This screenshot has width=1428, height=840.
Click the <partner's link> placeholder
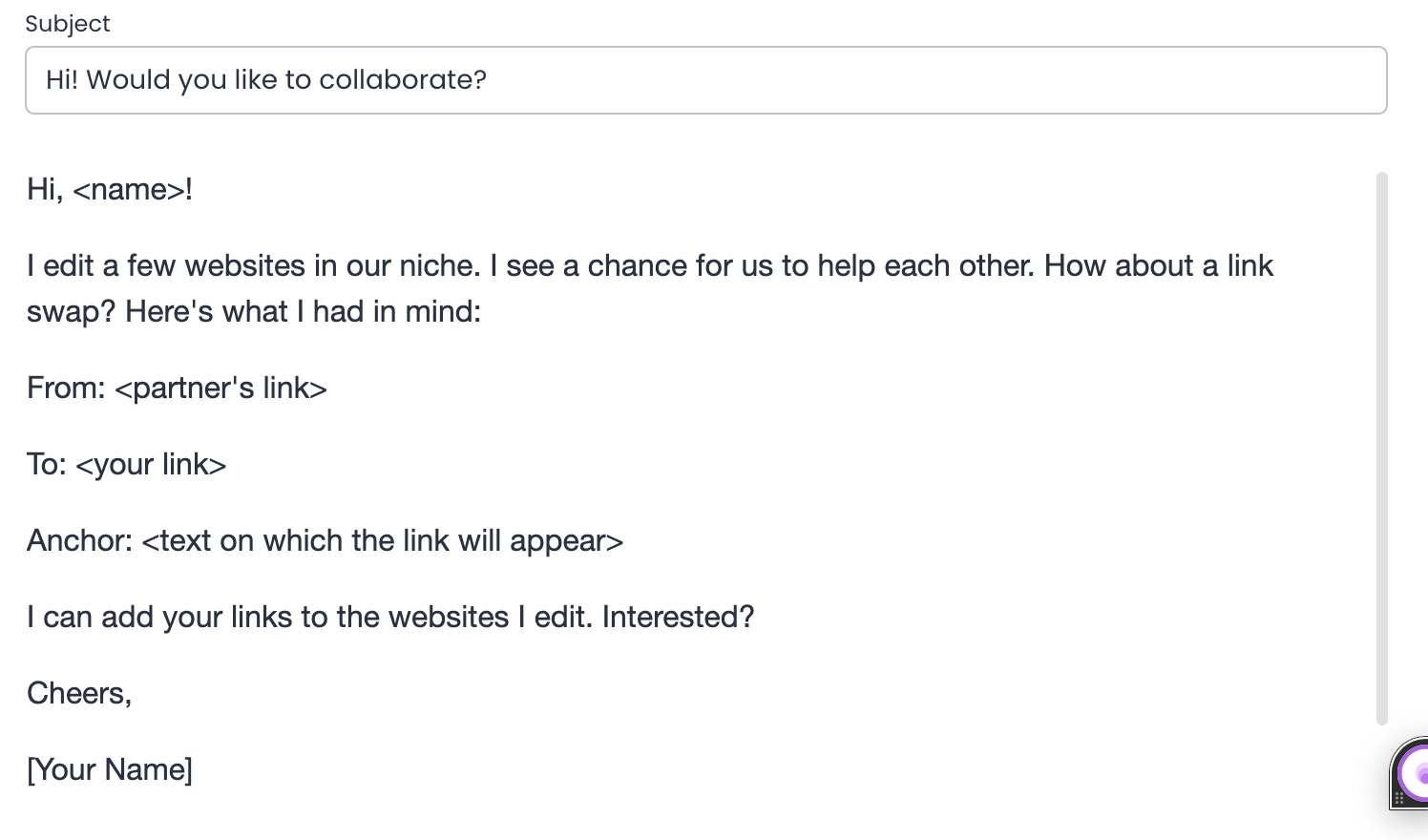tap(220, 388)
